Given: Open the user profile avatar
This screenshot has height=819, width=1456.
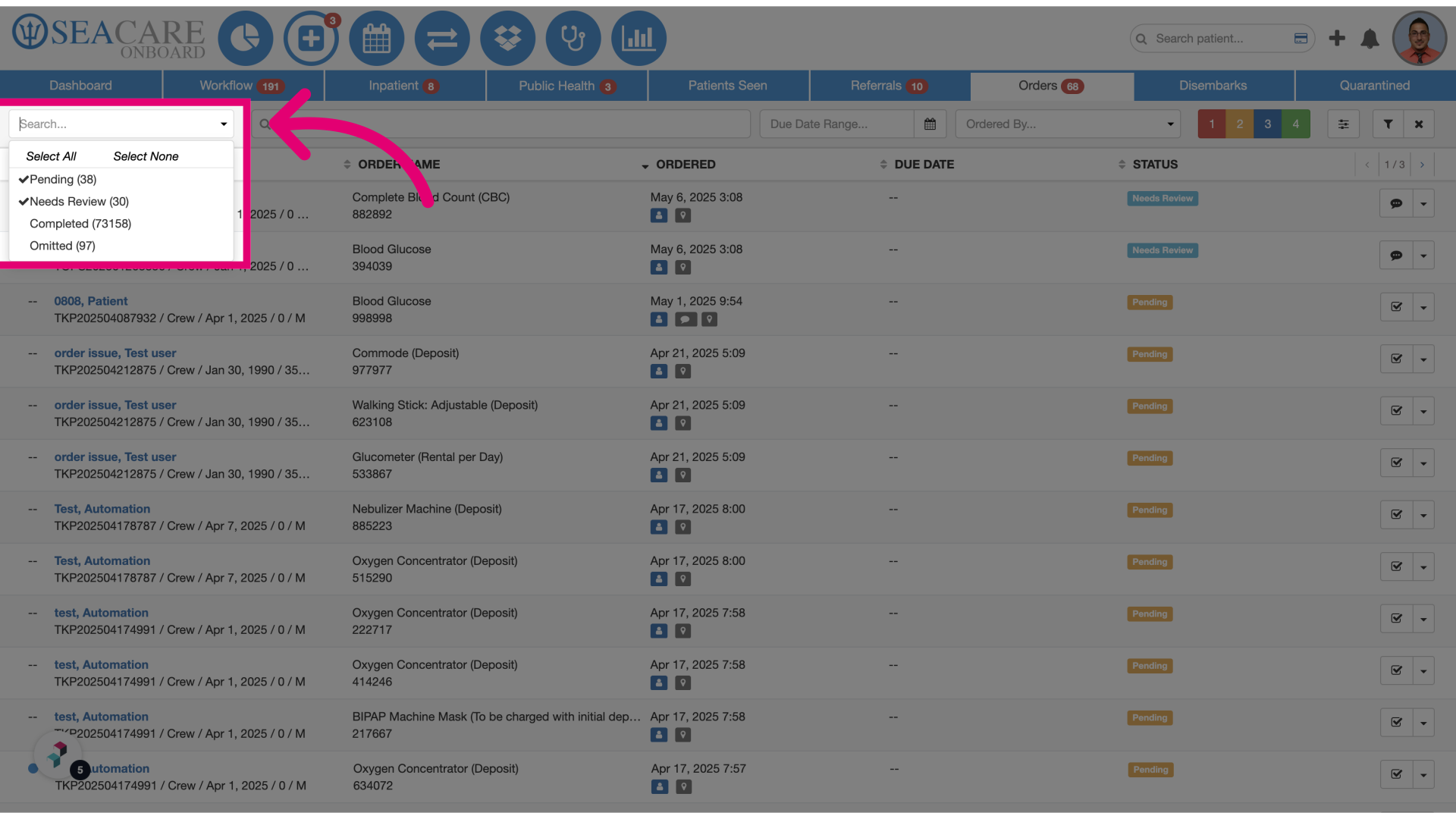Looking at the screenshot, I should 1420,38.
